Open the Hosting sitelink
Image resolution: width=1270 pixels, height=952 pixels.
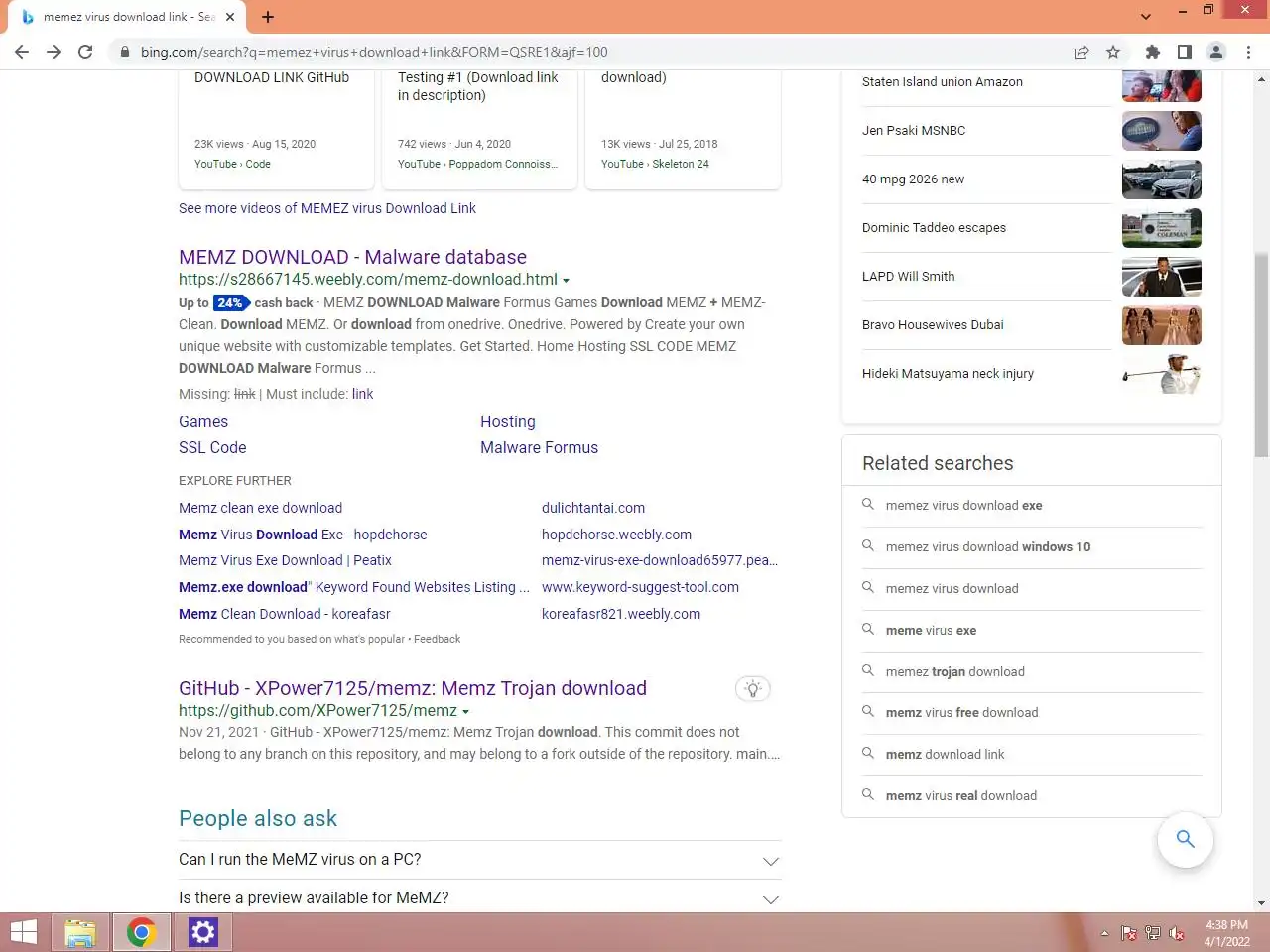tap(508, 421)
